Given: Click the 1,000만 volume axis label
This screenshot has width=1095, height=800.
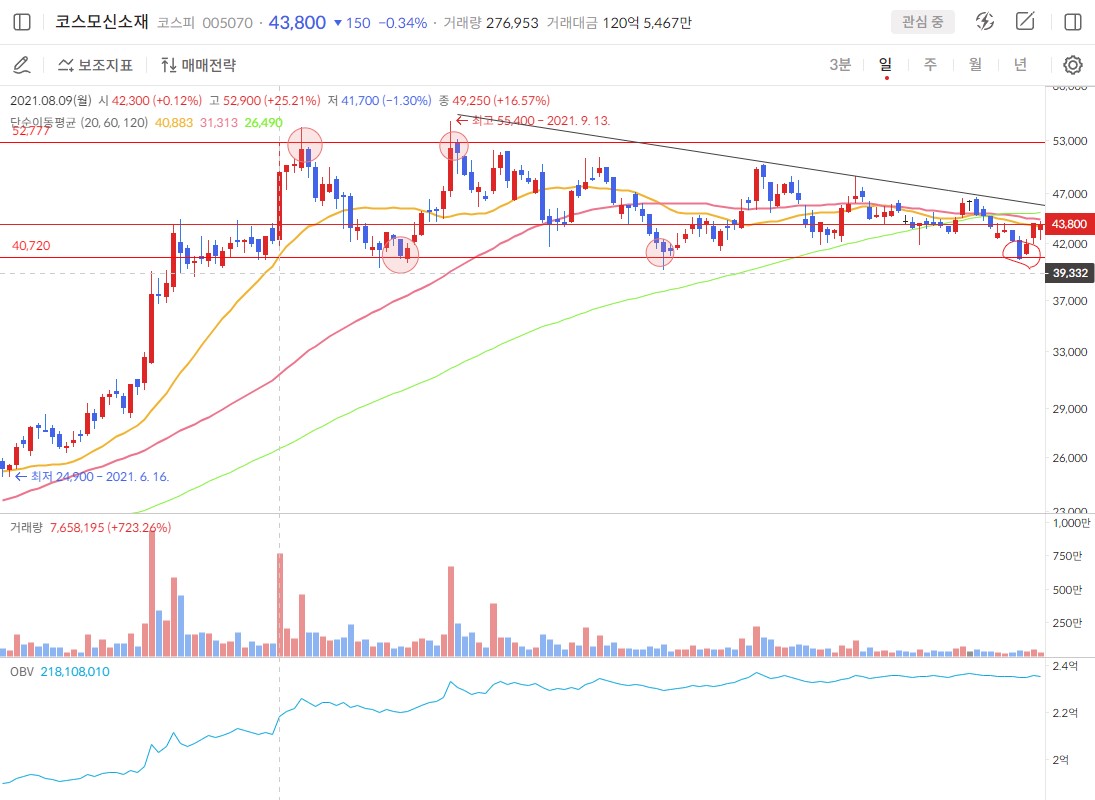Looking at the screenshot, I should click(x=1071, y=523).
